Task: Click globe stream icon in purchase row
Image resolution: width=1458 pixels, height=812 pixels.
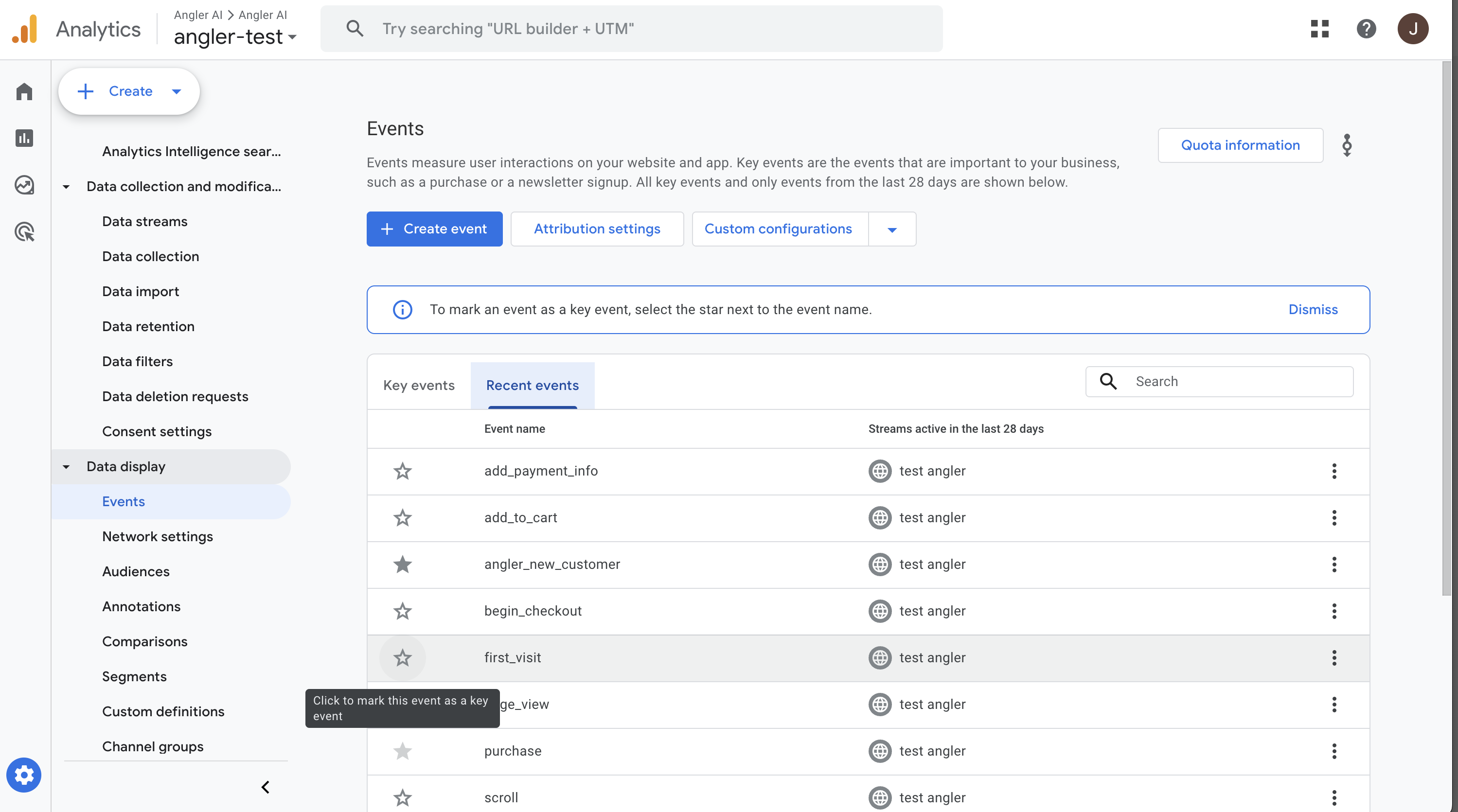Action: [880, 751]
